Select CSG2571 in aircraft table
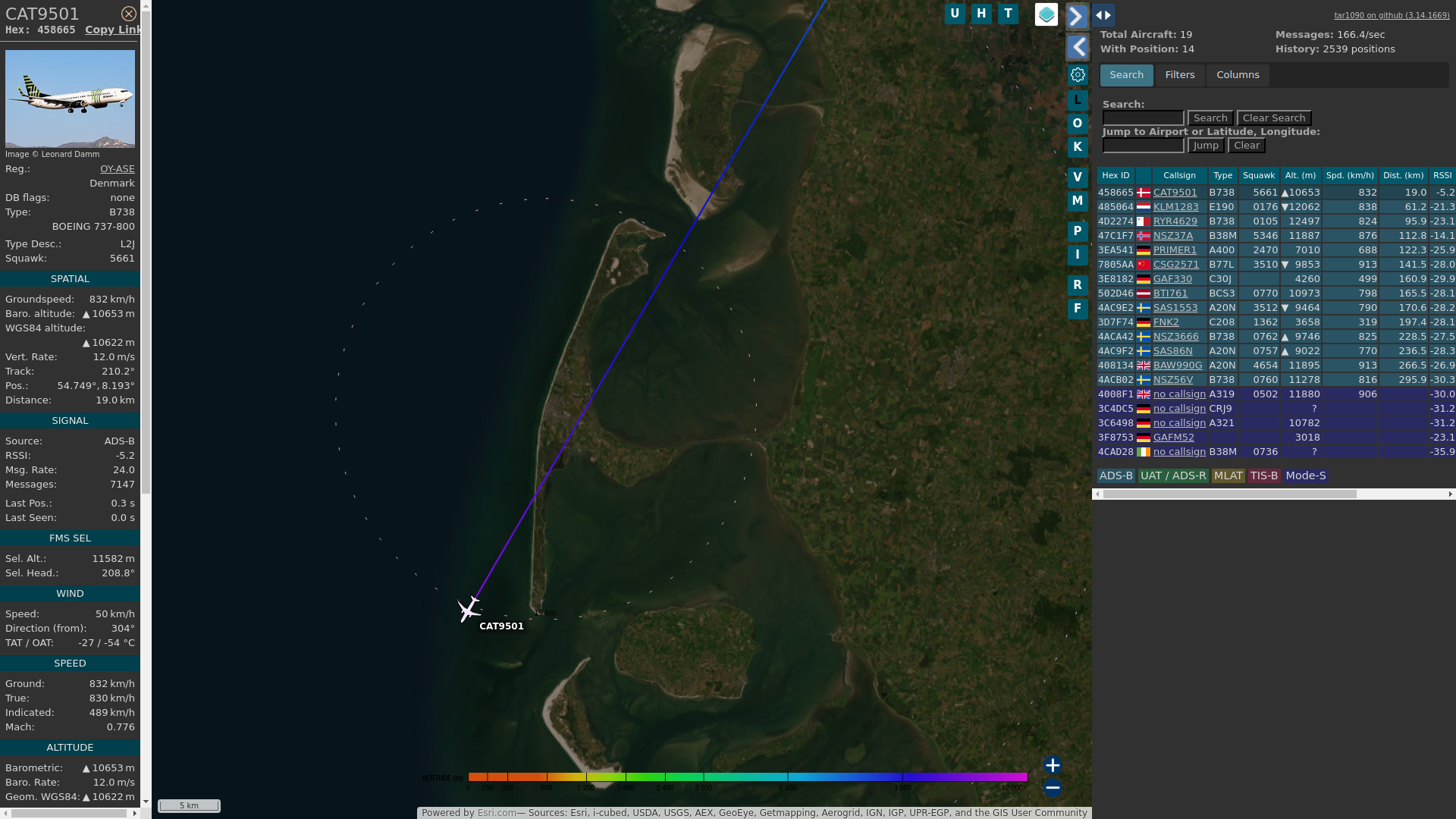The image size is (1456, 819). click(1175, 265)
